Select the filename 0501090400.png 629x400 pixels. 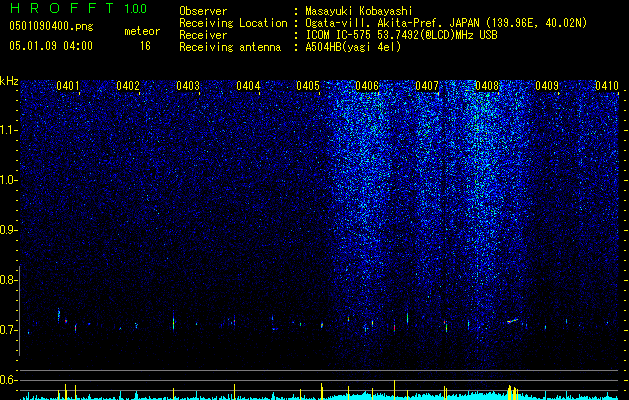click(x=51, y=27)
